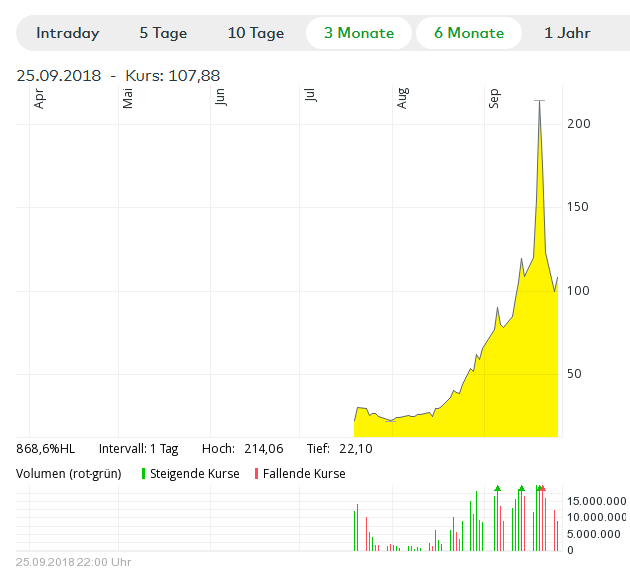Click the red overflow arrow in volume chart
This screenshot has height=576, width=630.
coord(542,488)
